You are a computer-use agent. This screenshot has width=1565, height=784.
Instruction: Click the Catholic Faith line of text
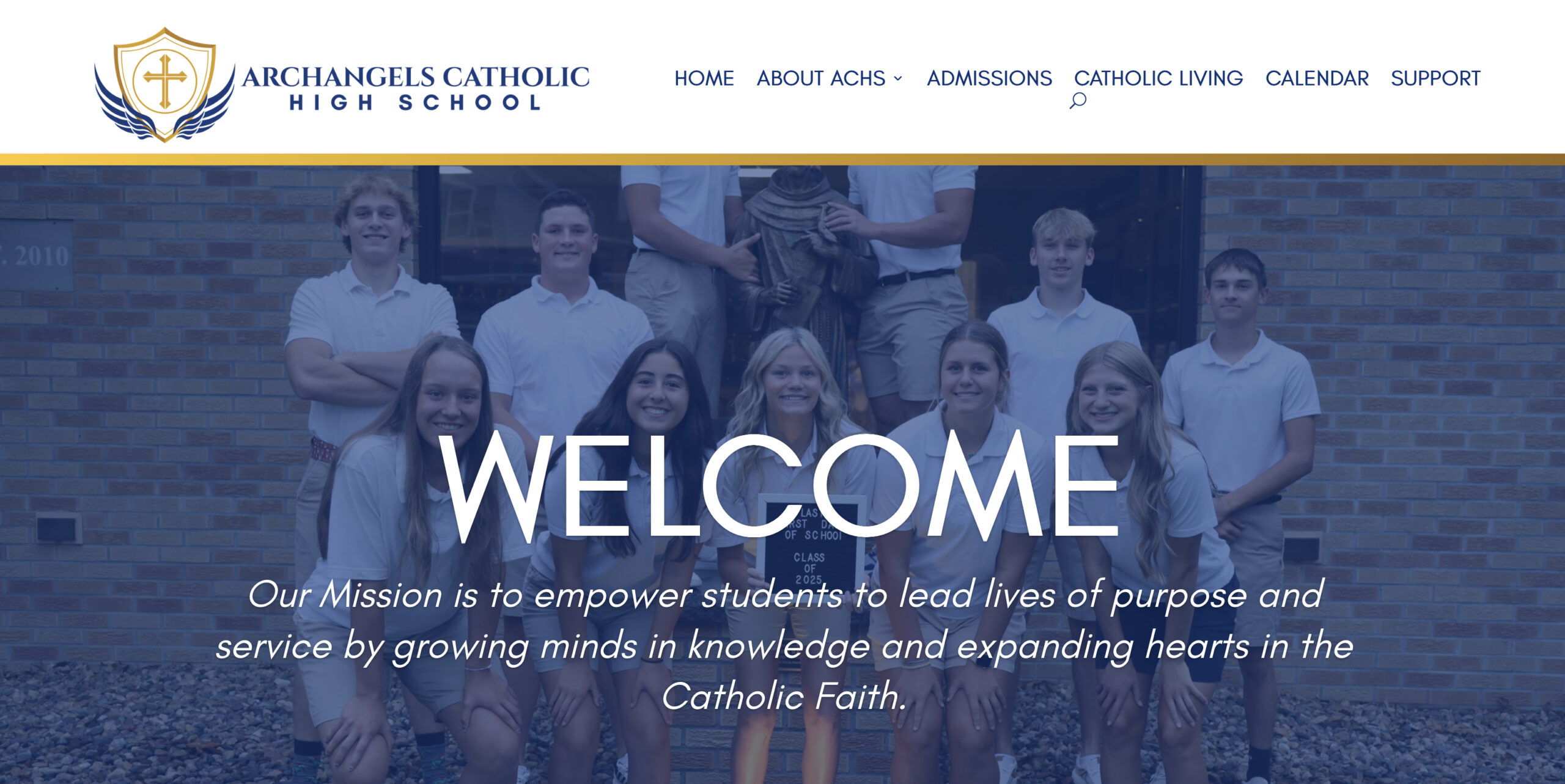[784, 696]
